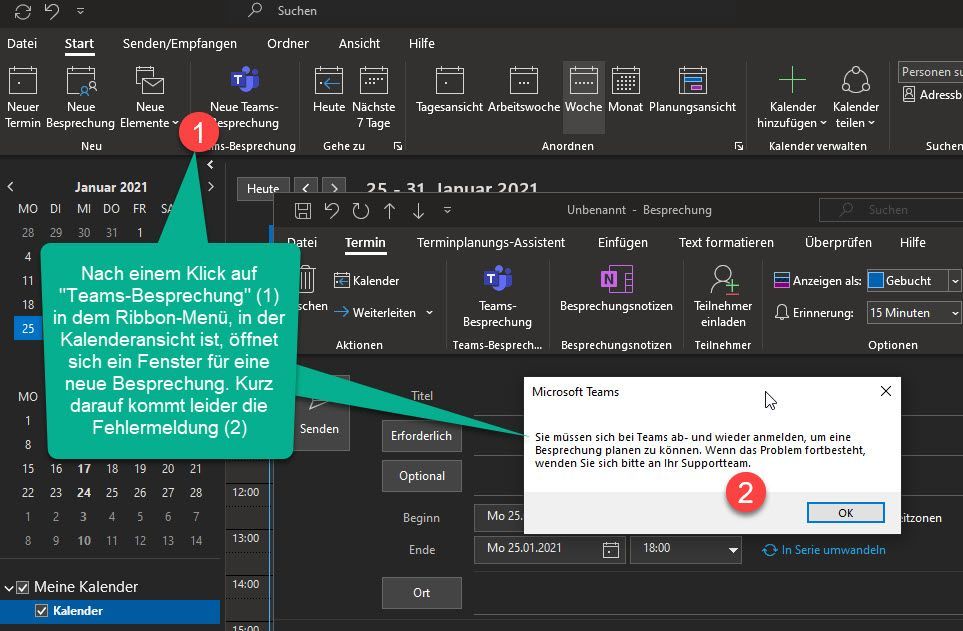Open the Anzeigen als Gebucht dropdown
The image size is (963, 631).
pos(954,281)
